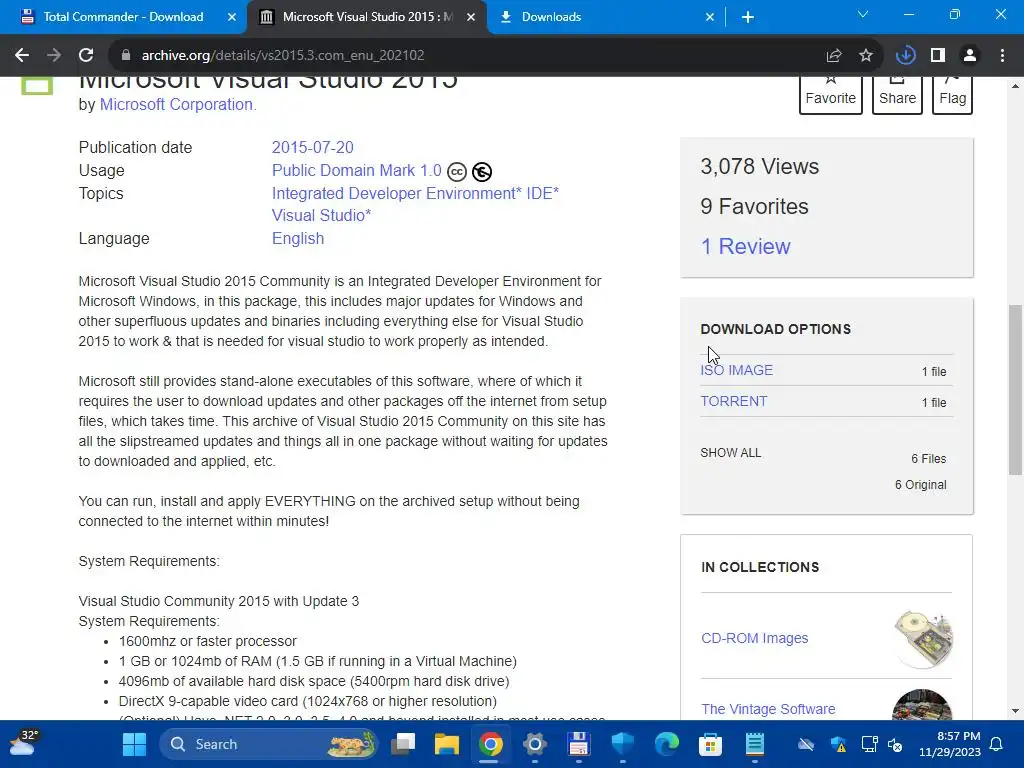Open the IDE* topic link
This screenshot has height=768, width=1024.
coord(543,193)
